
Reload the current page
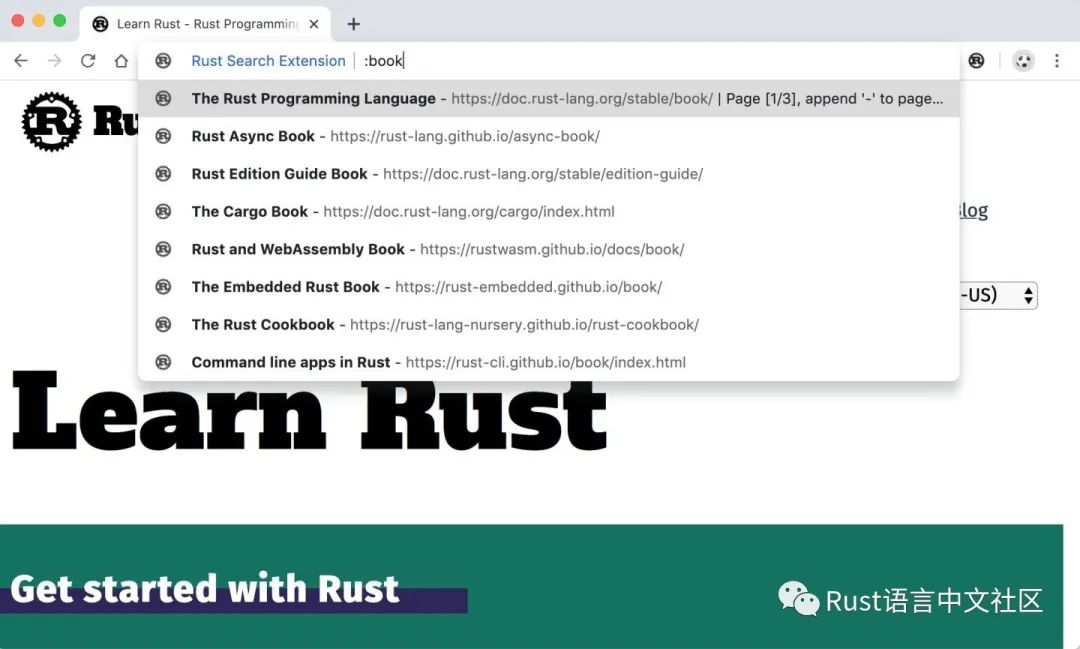coord(87,61)
